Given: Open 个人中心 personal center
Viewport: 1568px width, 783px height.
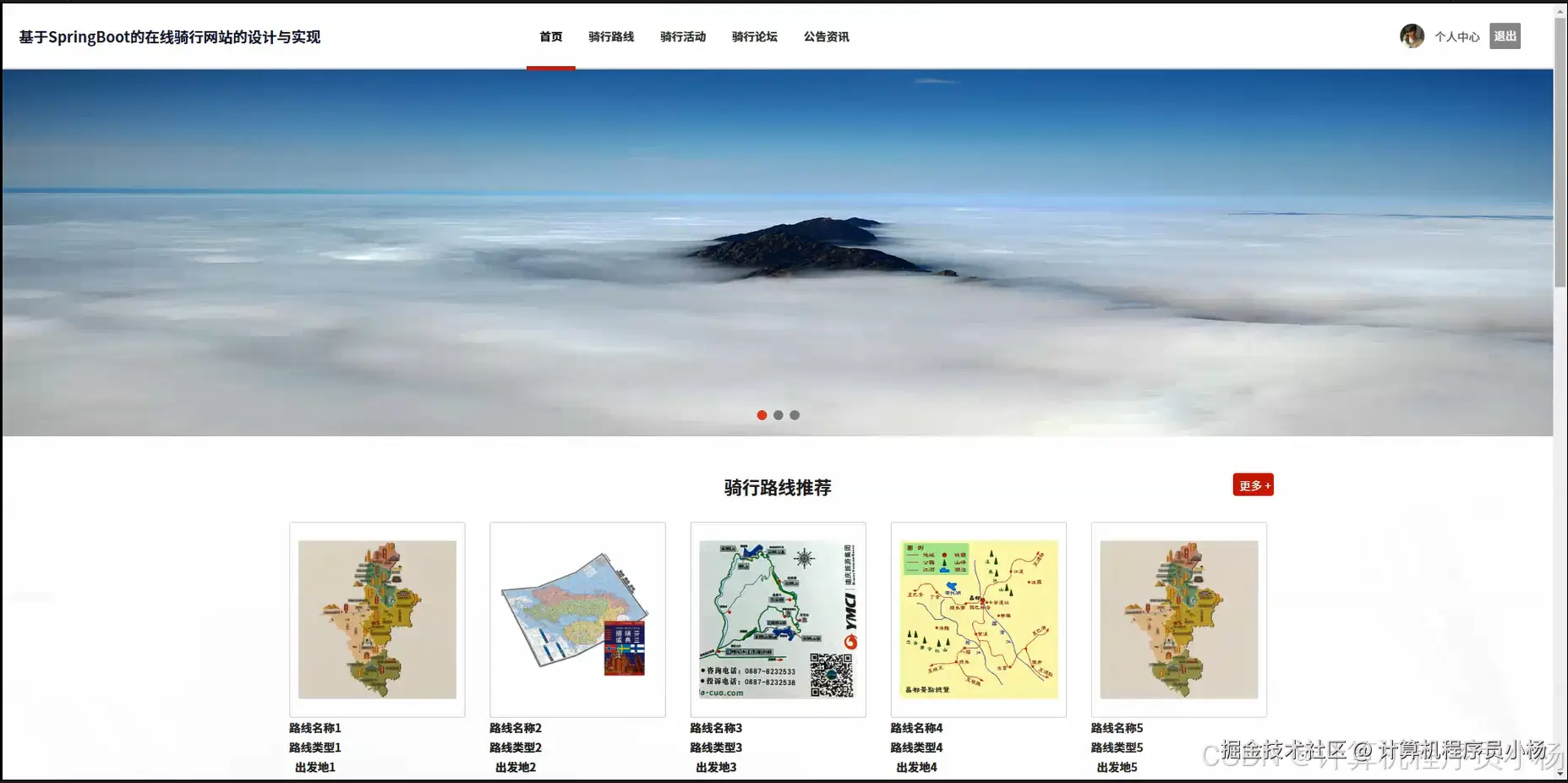Looking at the screenshot, I should click(1457, 36).
